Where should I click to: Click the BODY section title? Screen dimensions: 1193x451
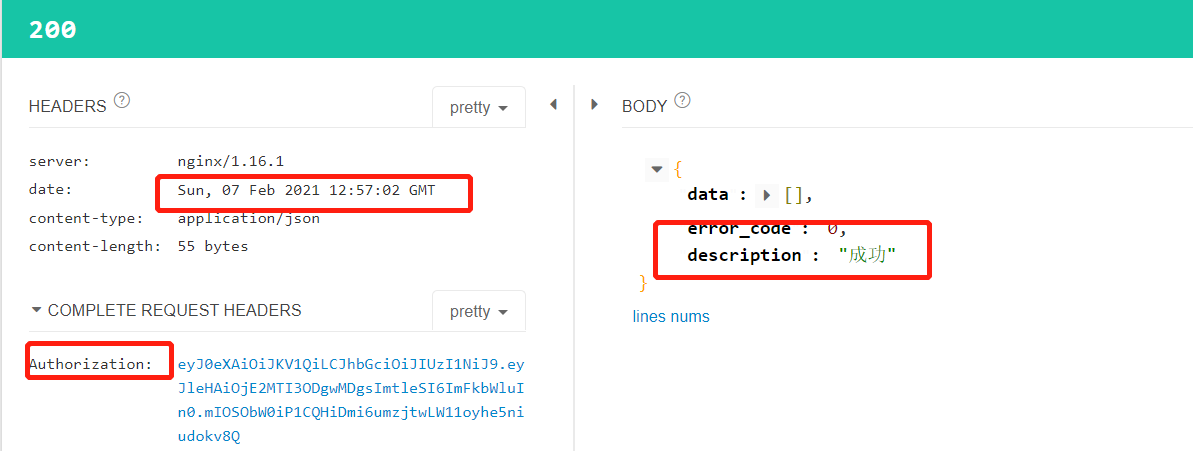point(644,107)
